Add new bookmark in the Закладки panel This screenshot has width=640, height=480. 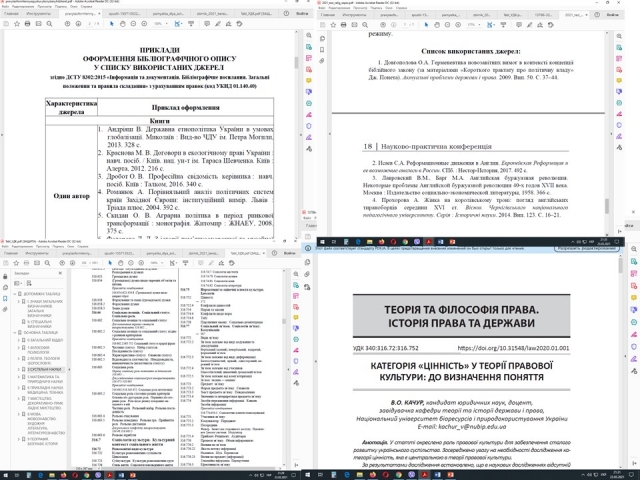(29, 283)
